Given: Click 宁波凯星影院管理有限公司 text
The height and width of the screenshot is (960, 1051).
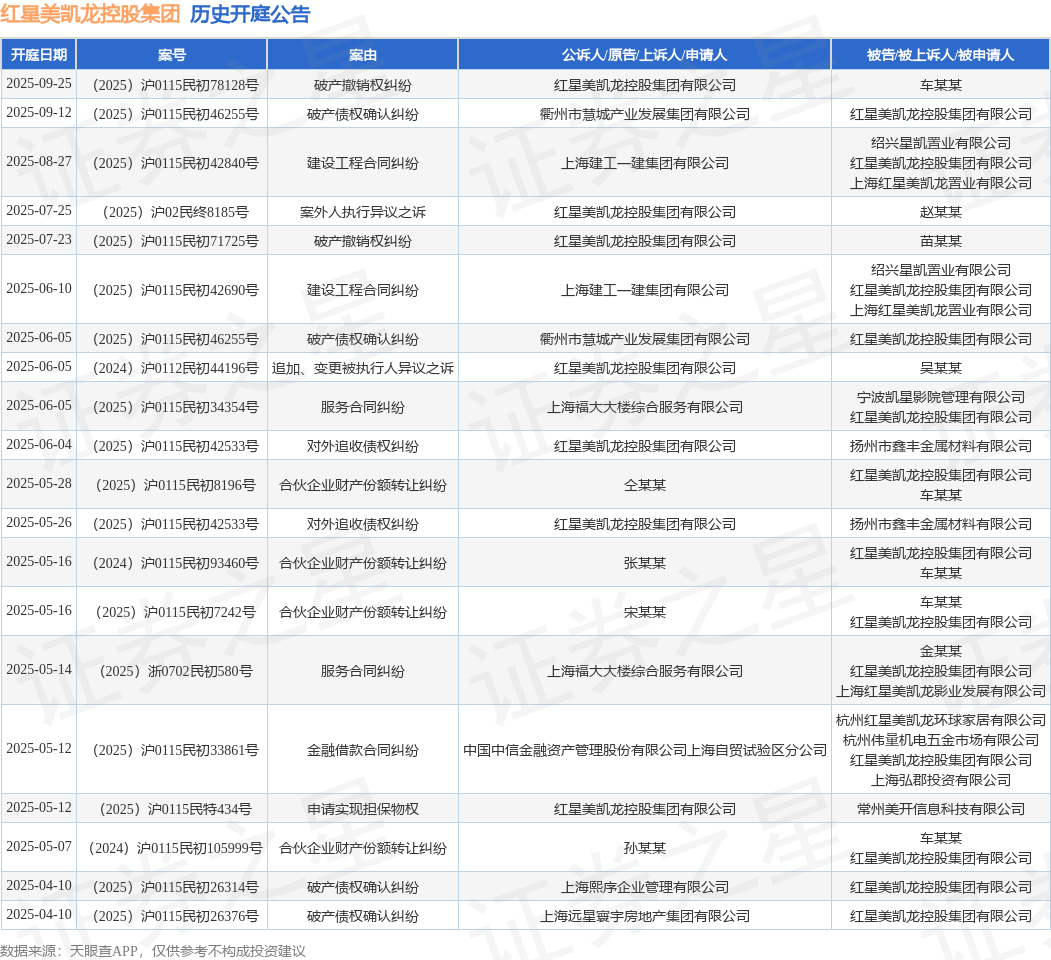Looking at the screenshot, I should tap(940, 397).
